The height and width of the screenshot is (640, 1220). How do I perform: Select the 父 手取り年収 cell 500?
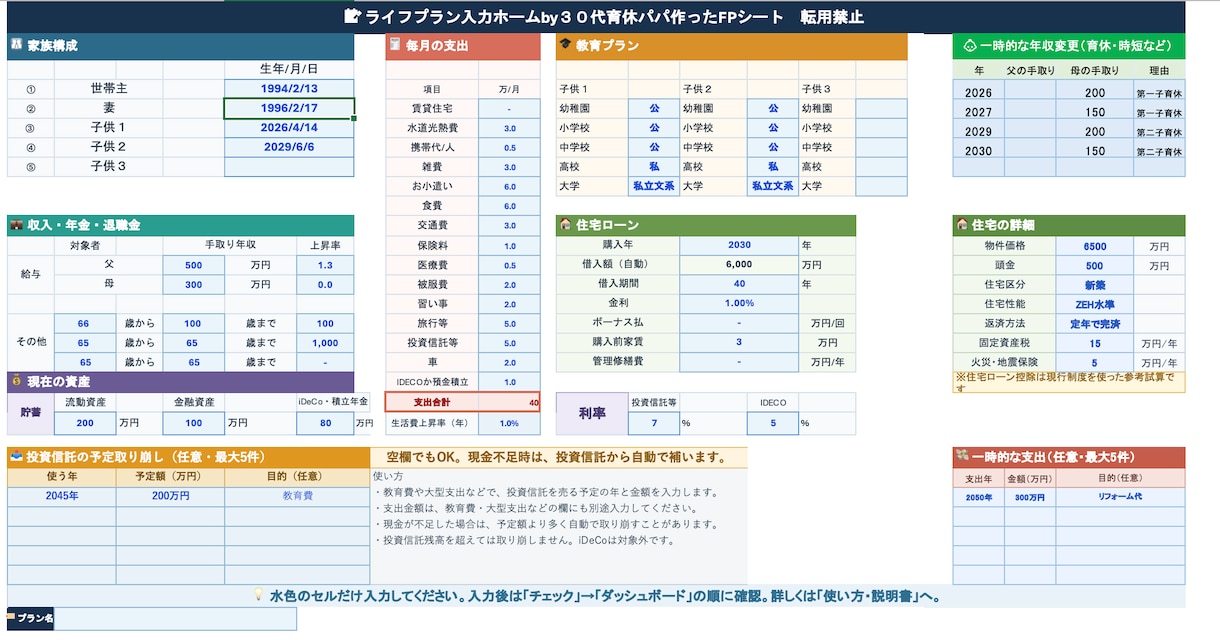[193, 265]
